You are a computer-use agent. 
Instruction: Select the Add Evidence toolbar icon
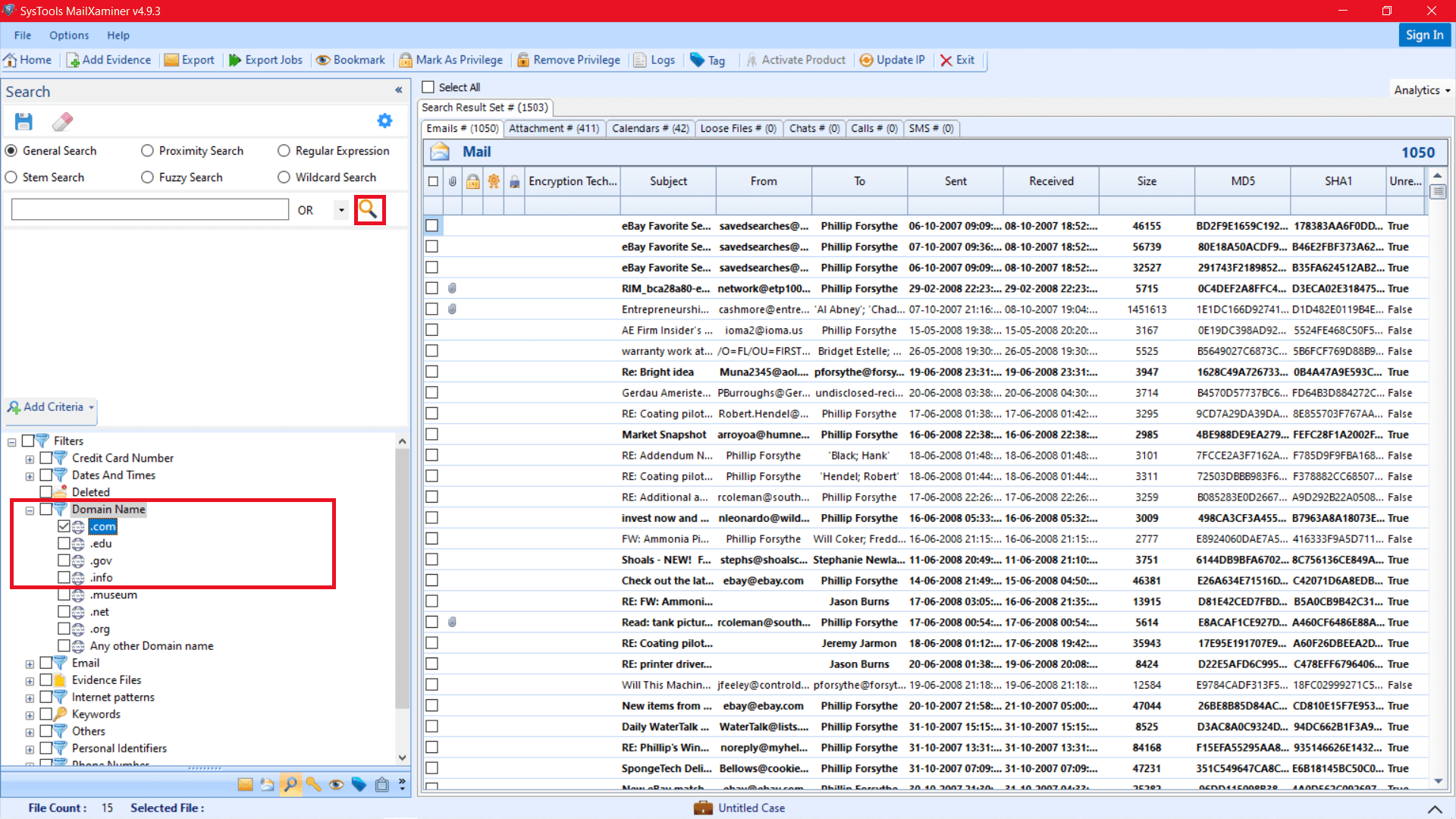108,60
